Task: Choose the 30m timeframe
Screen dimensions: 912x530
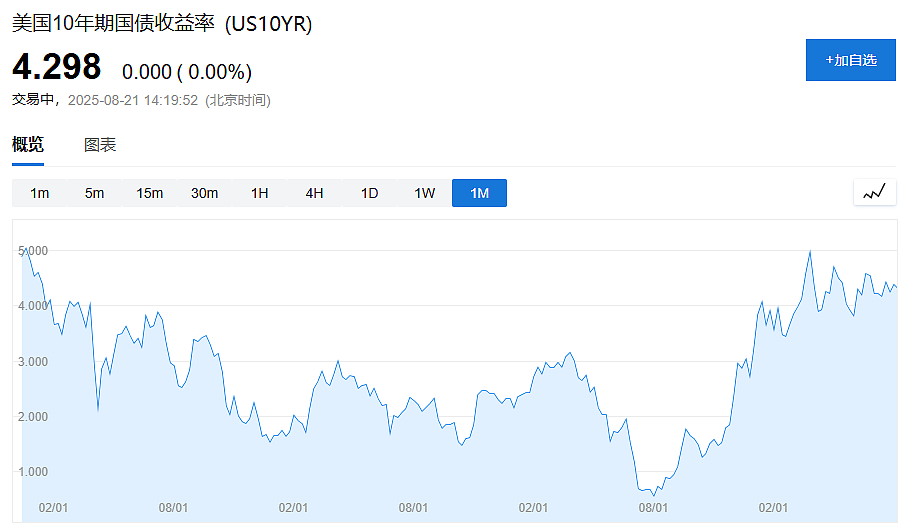Action: coord(204,193)
